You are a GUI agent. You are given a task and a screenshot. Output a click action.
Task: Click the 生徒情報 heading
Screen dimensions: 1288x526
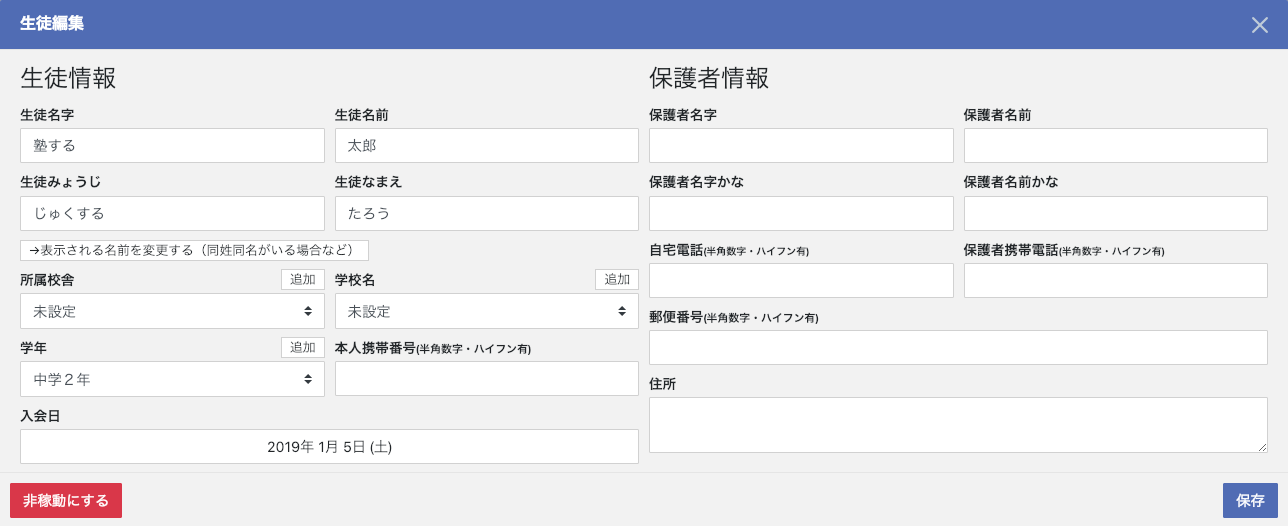pos(68,78)
